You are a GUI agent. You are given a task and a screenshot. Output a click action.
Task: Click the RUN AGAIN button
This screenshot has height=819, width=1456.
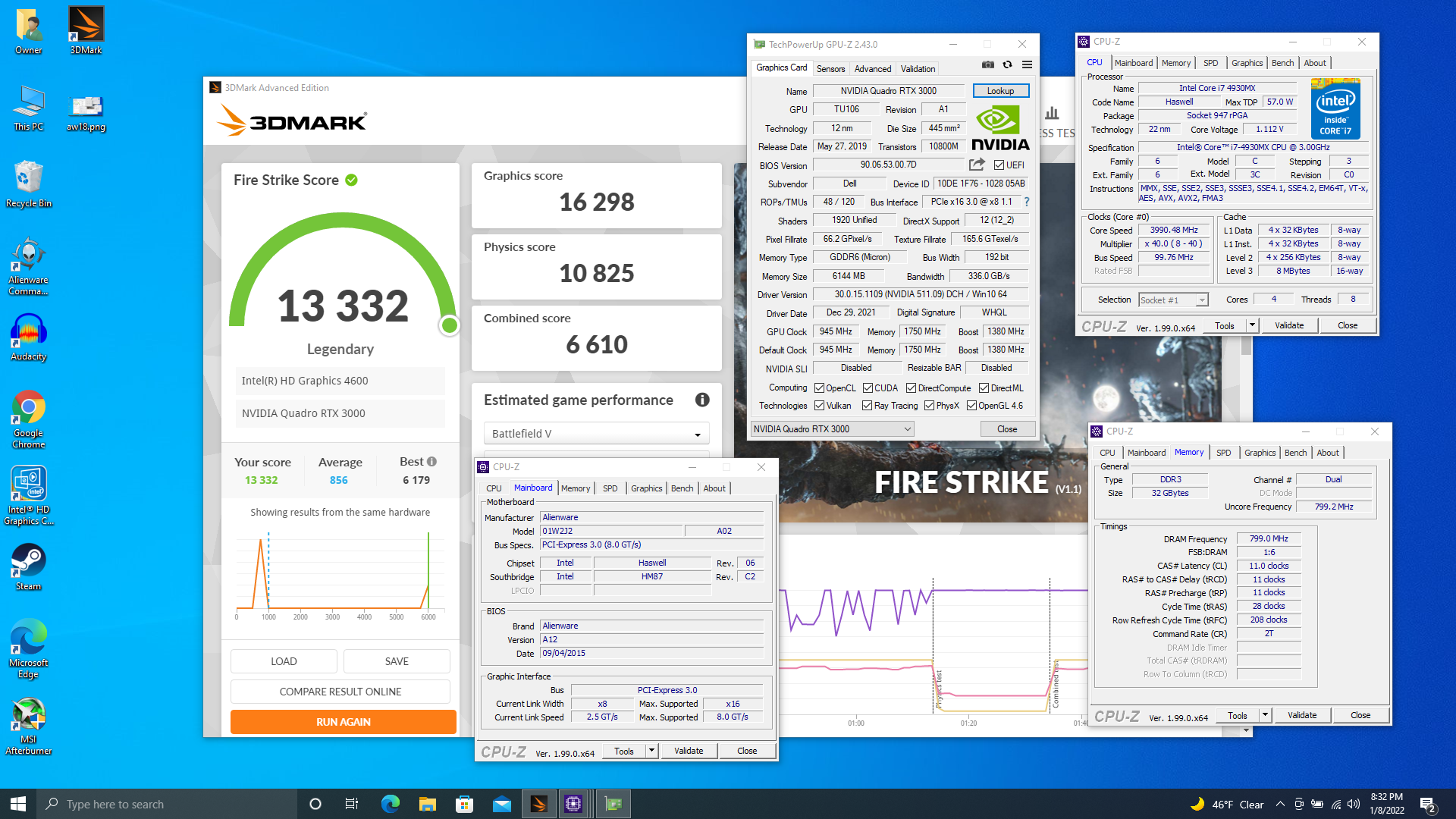(343, 722)
